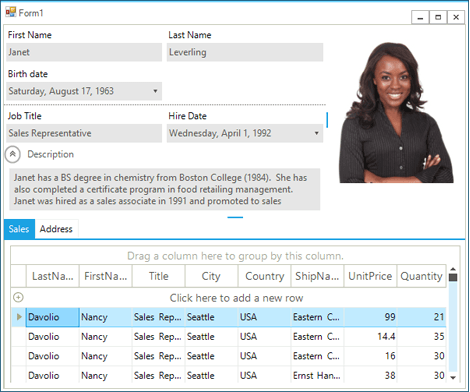The height and width of the screenshot is (392, 470).
Task: Click the current row indicator arrow beside Davolio
Action: coord(19,317)
